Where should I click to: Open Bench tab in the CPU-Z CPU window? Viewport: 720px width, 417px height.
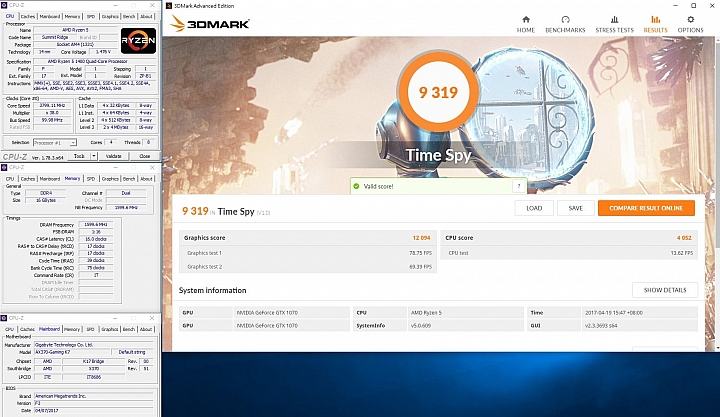(x=129, y=17)
